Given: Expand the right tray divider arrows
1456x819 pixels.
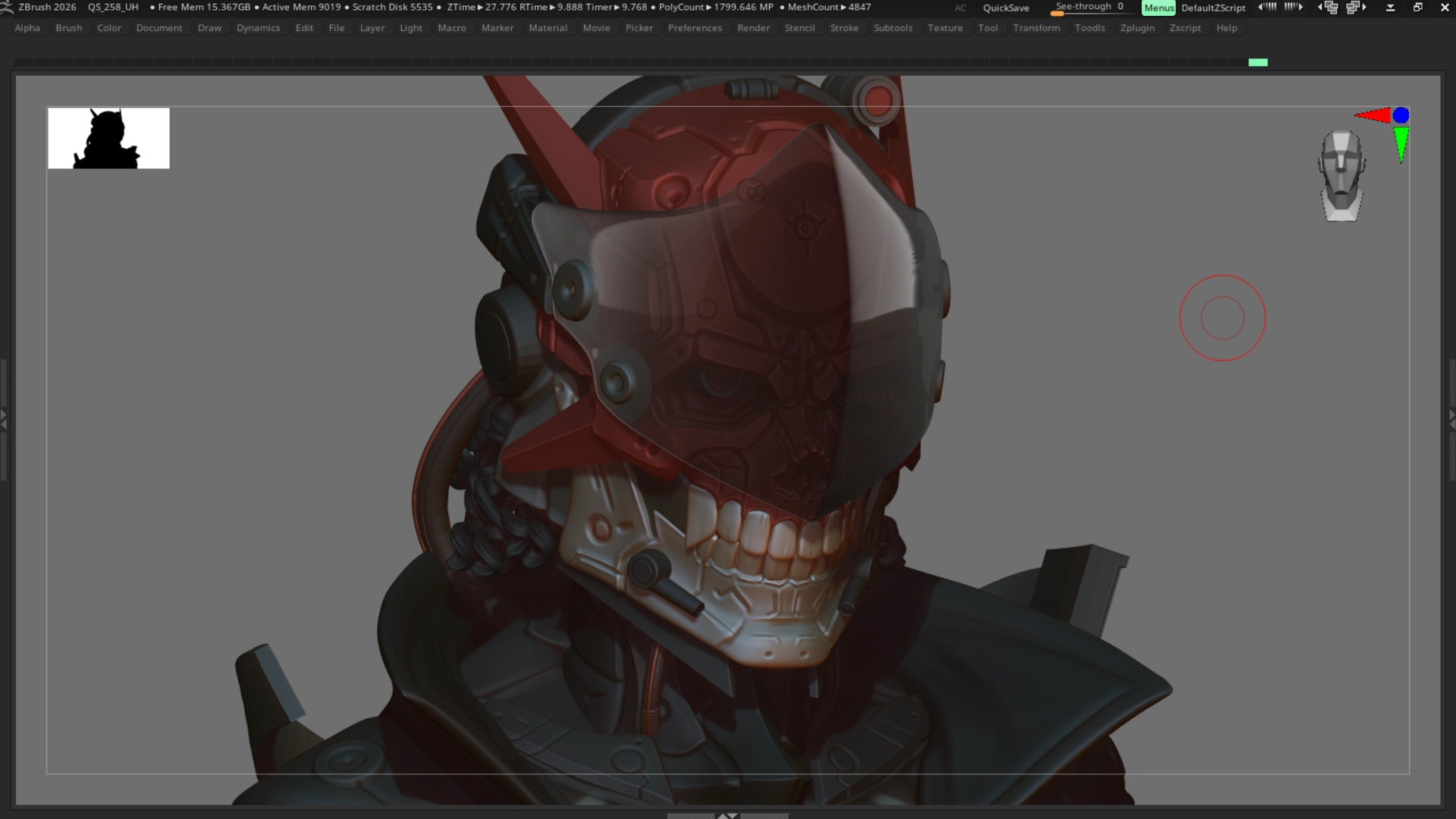Looking at the screenshot, I should pos(1451,419).
